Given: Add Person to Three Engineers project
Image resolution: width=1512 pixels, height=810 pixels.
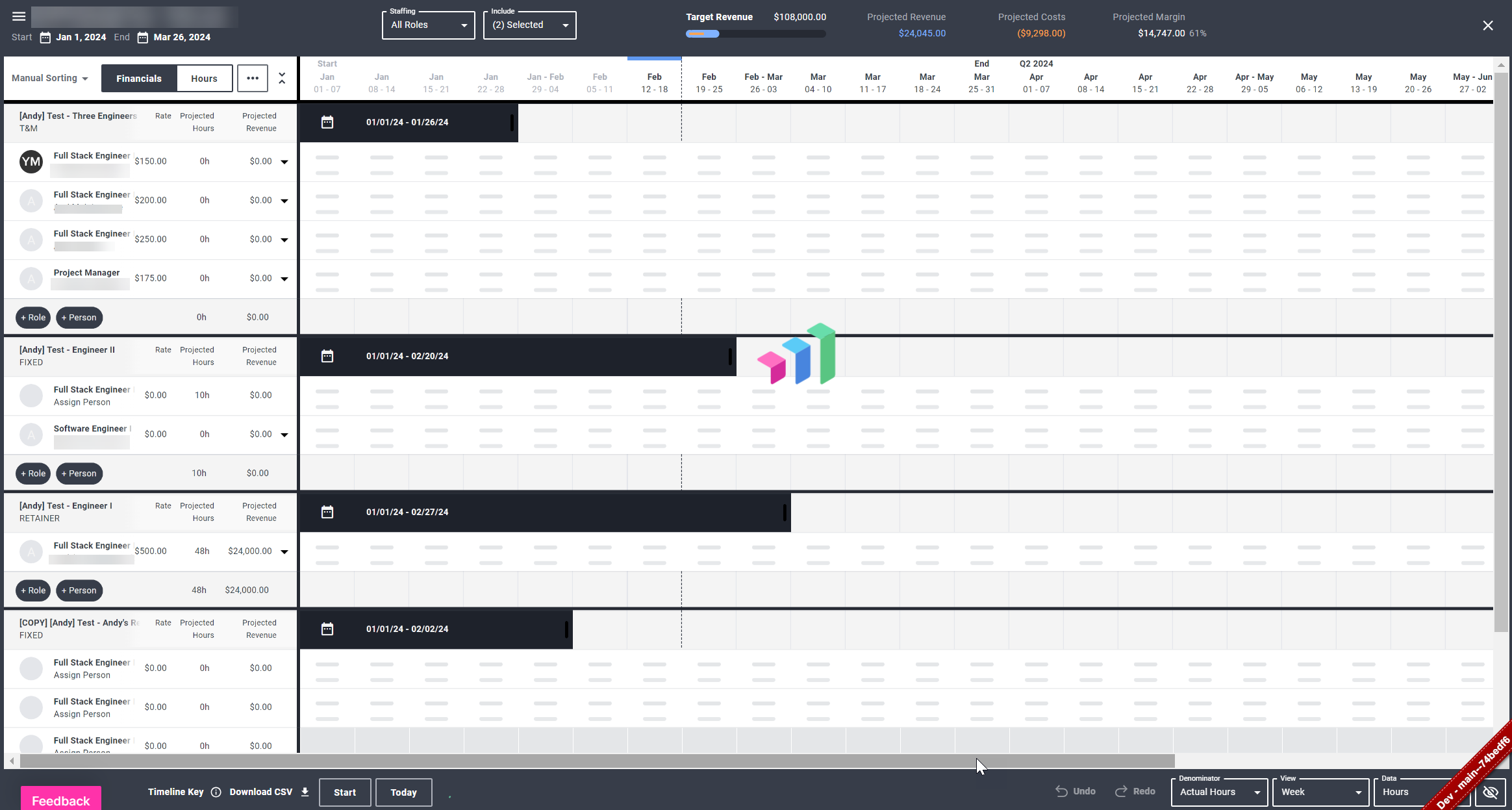Looking at the screenshot, I should coord(79,318).
